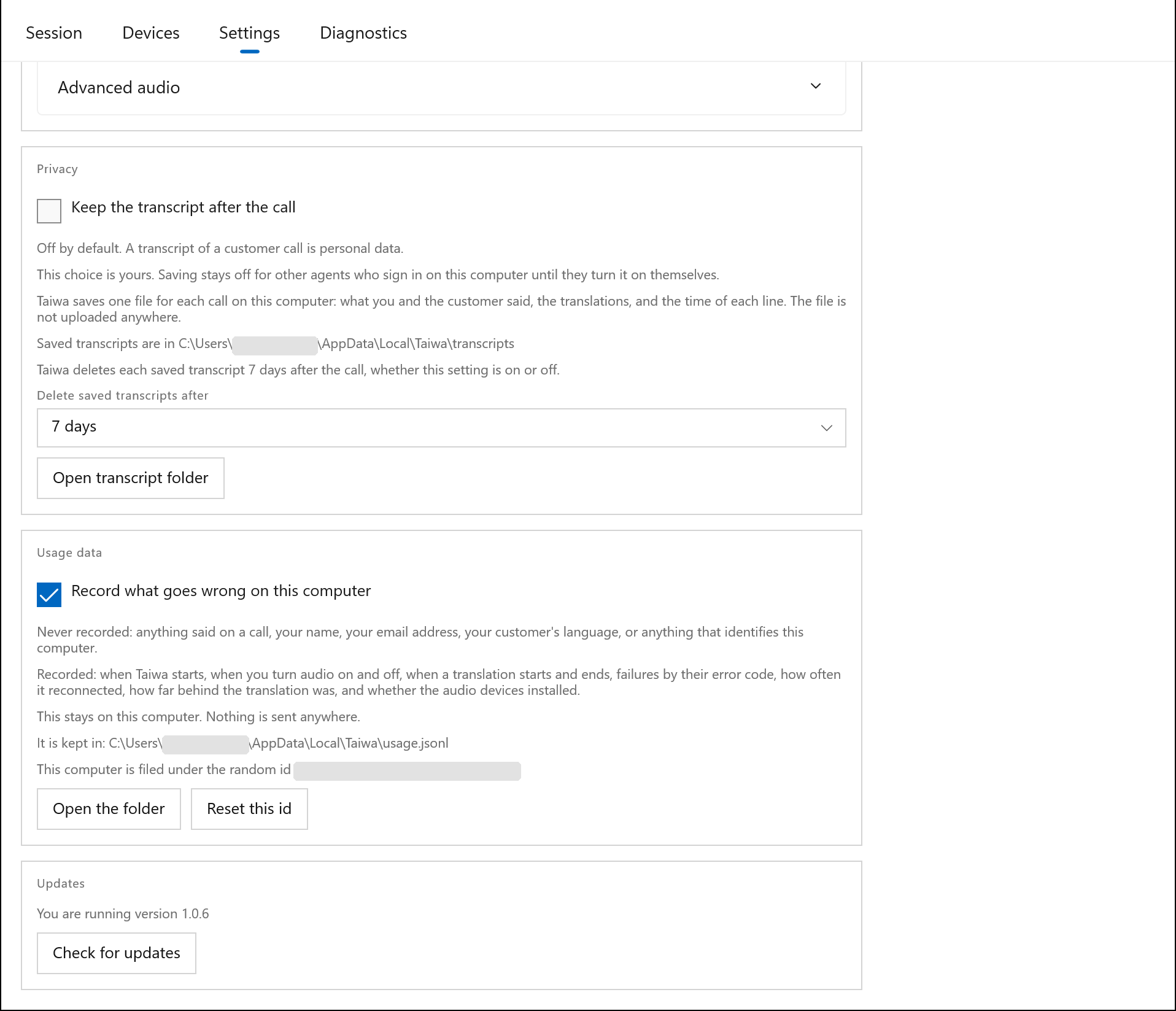Click Reset this id button

[249, 809]
